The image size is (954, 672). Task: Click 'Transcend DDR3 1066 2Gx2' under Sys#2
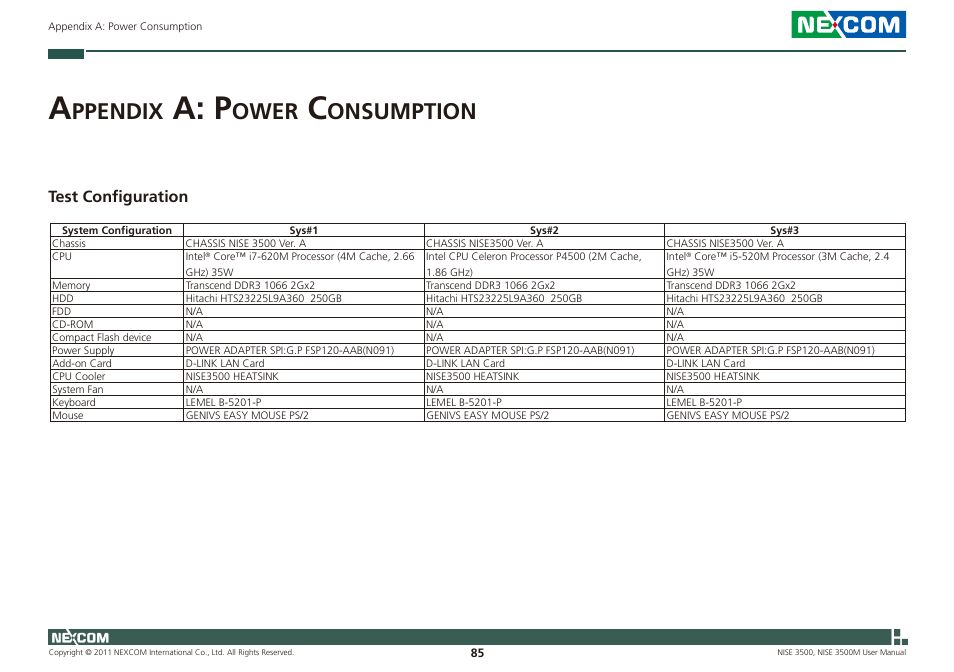click(x=490, y=285)
